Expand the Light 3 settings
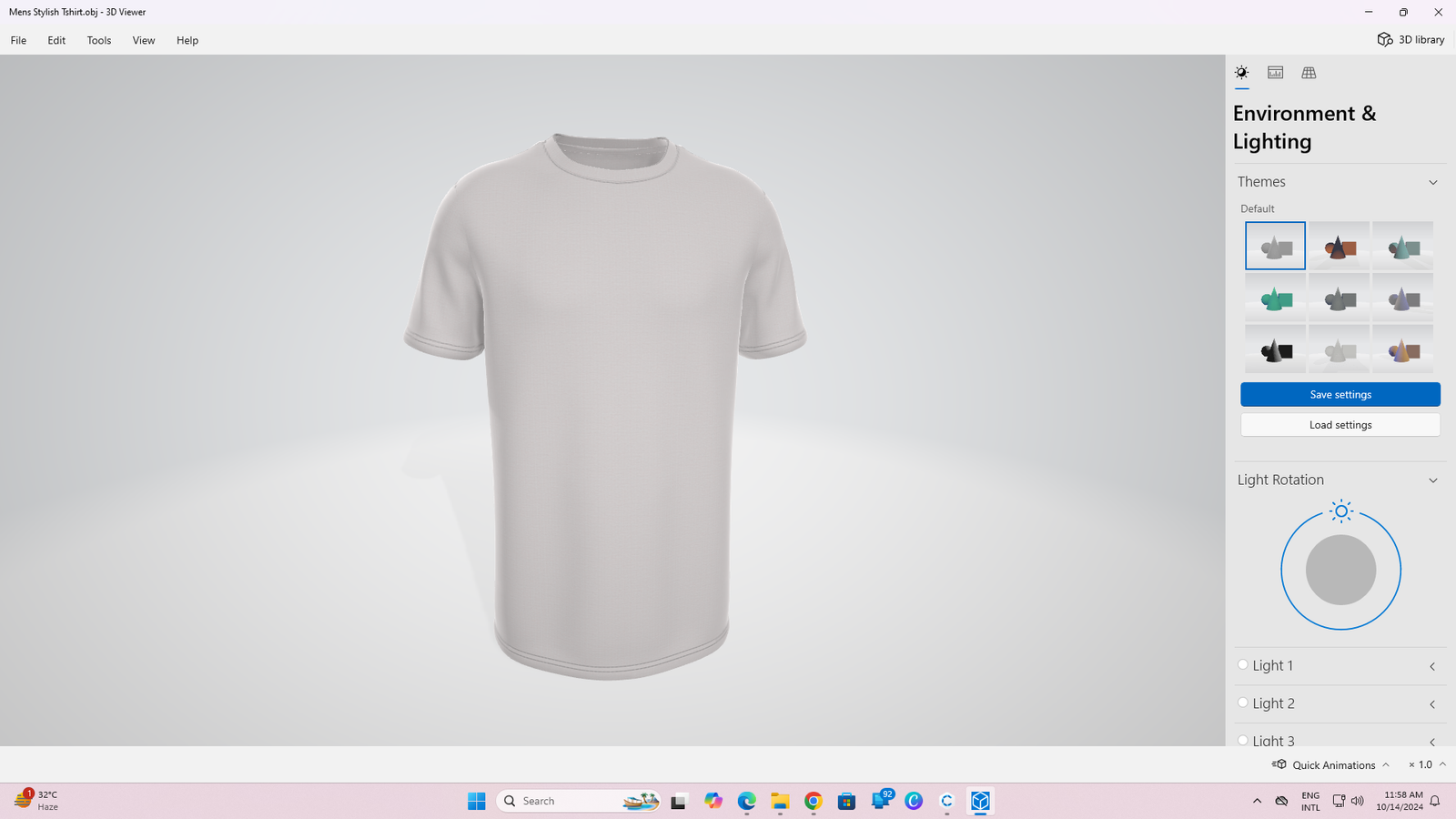Image resolution: width=1456 pixels, height=819 pixels. click(x=1432, y=742)
